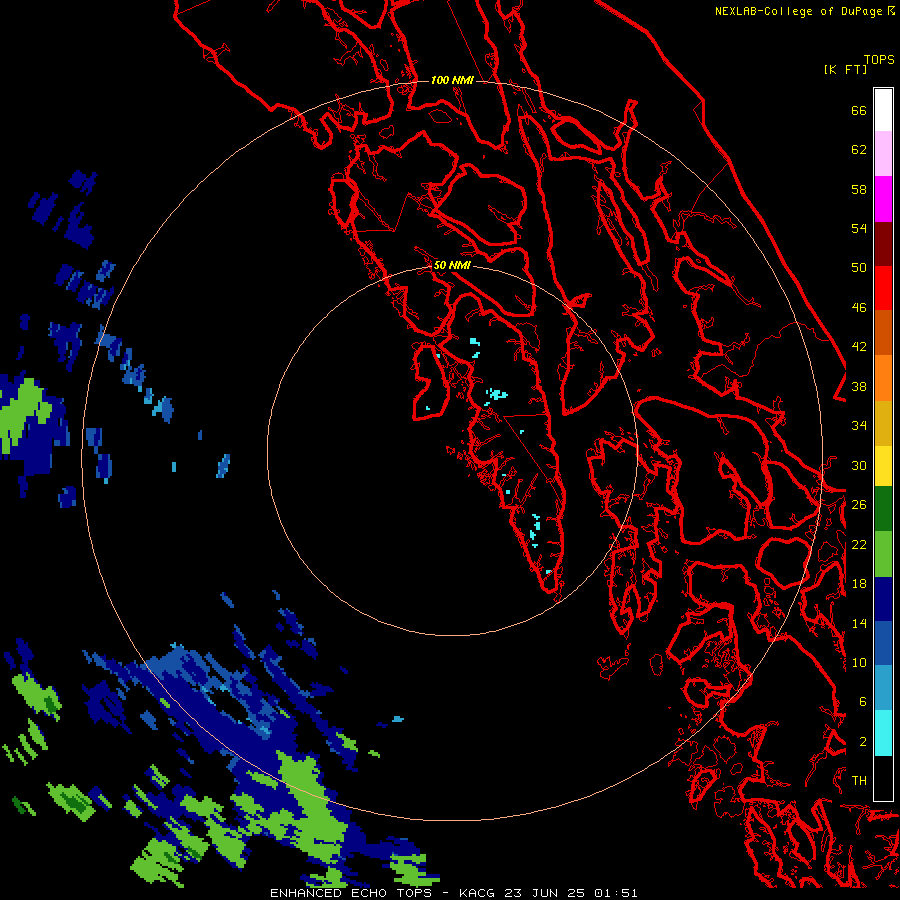The image size is (900, 900).
Task: Click the white swatch in the tops legend
Action: coord(883,110)
